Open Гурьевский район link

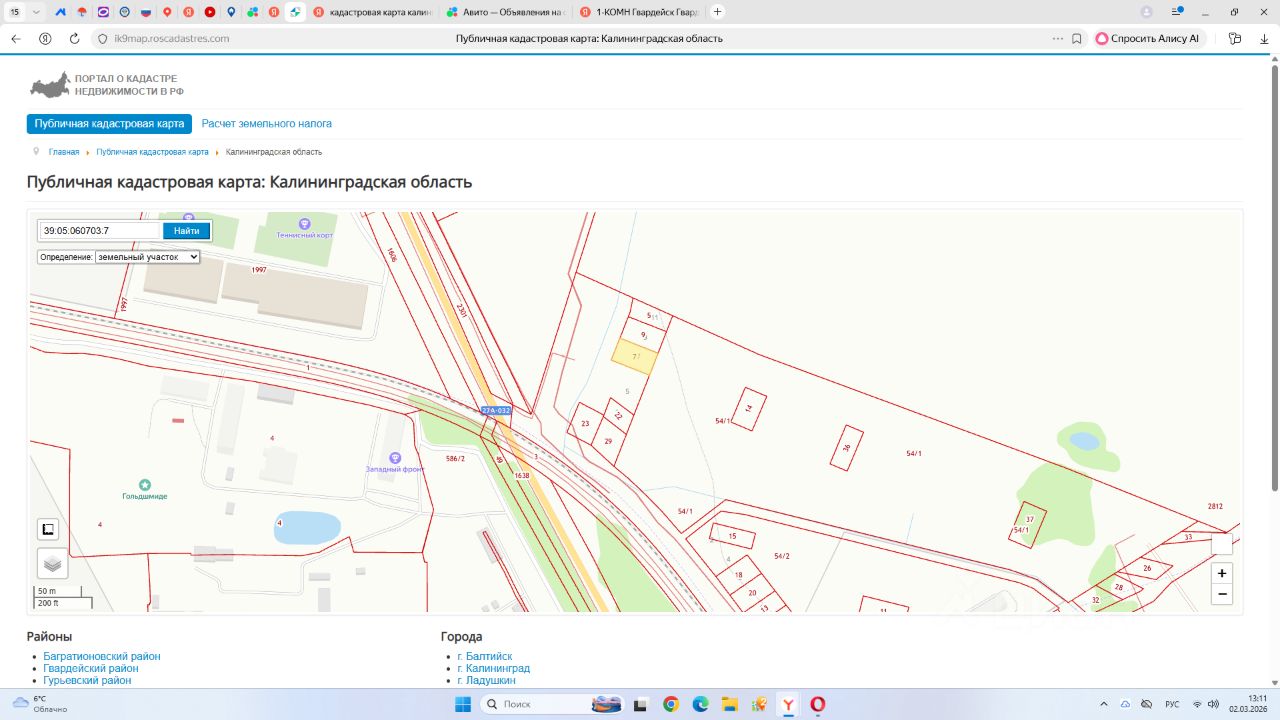pyautogui.click(x=87, y=681)
